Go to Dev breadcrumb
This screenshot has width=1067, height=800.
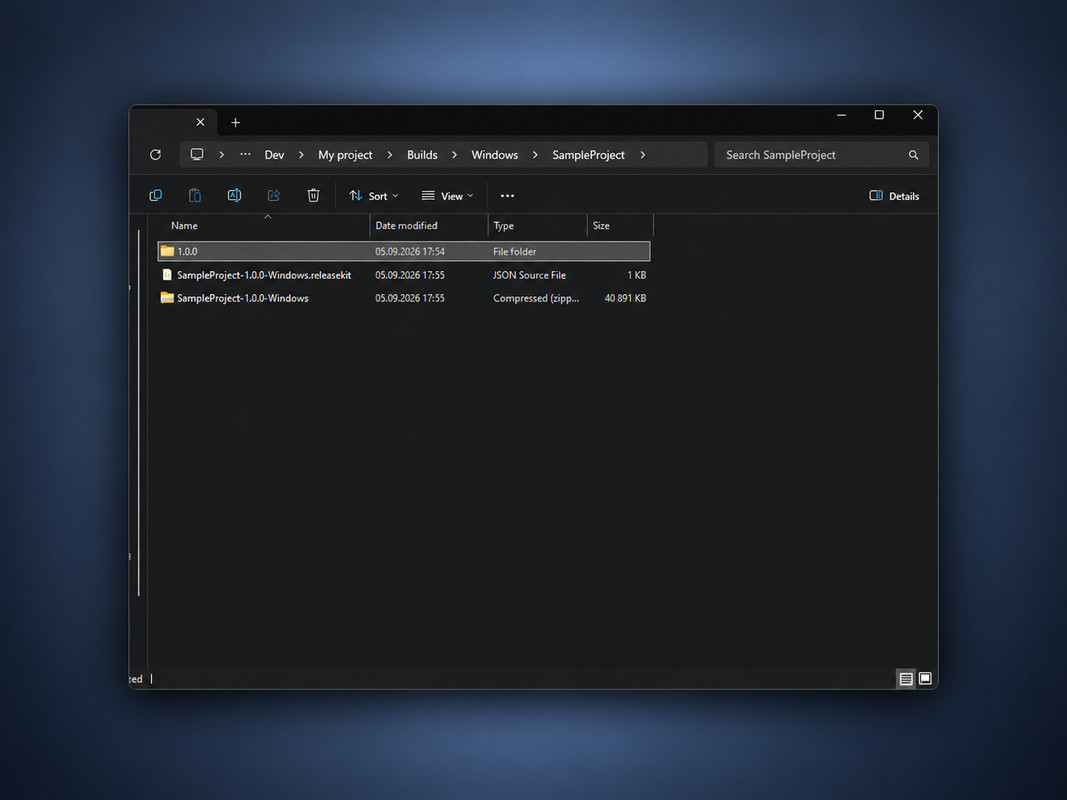[274, 155]
